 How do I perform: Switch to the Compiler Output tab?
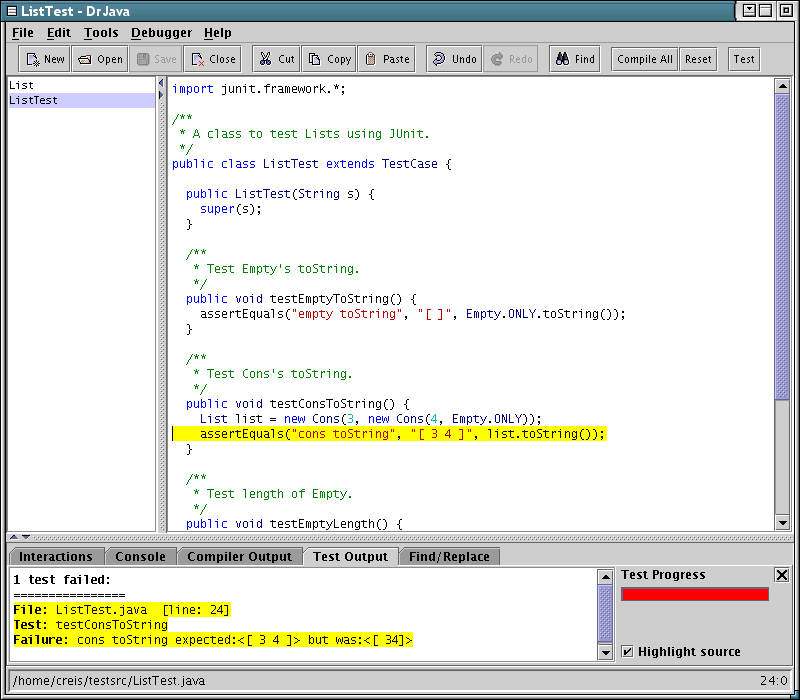240,557
